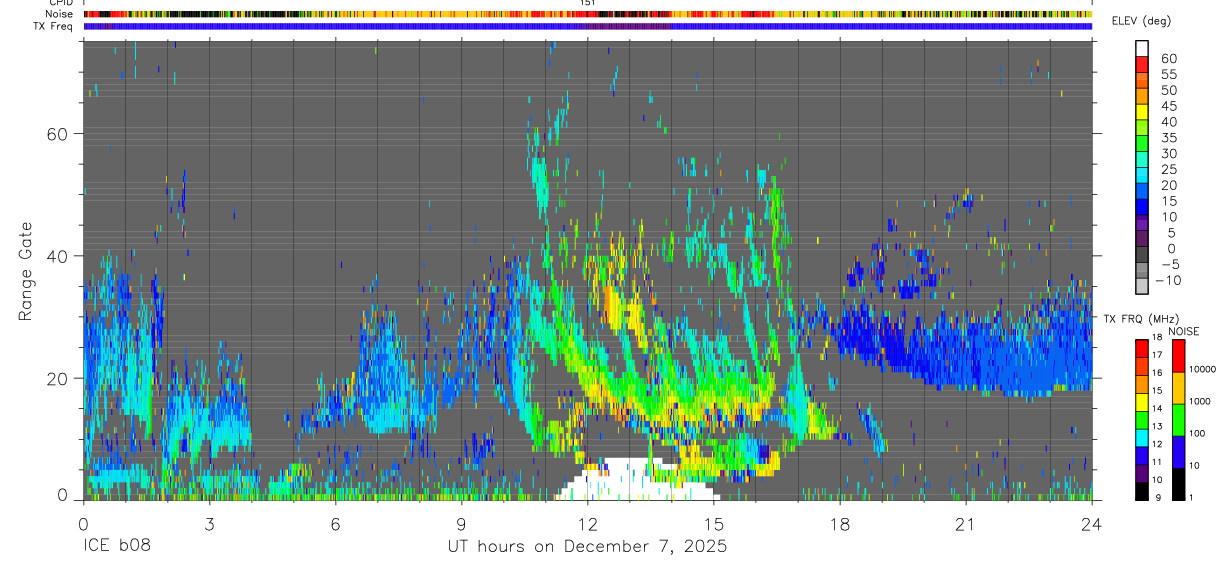Viewport: 1228px width, 567px height.
Task: Pick the white top segment of ELEV colorbar
Action: click(1142, 49)
